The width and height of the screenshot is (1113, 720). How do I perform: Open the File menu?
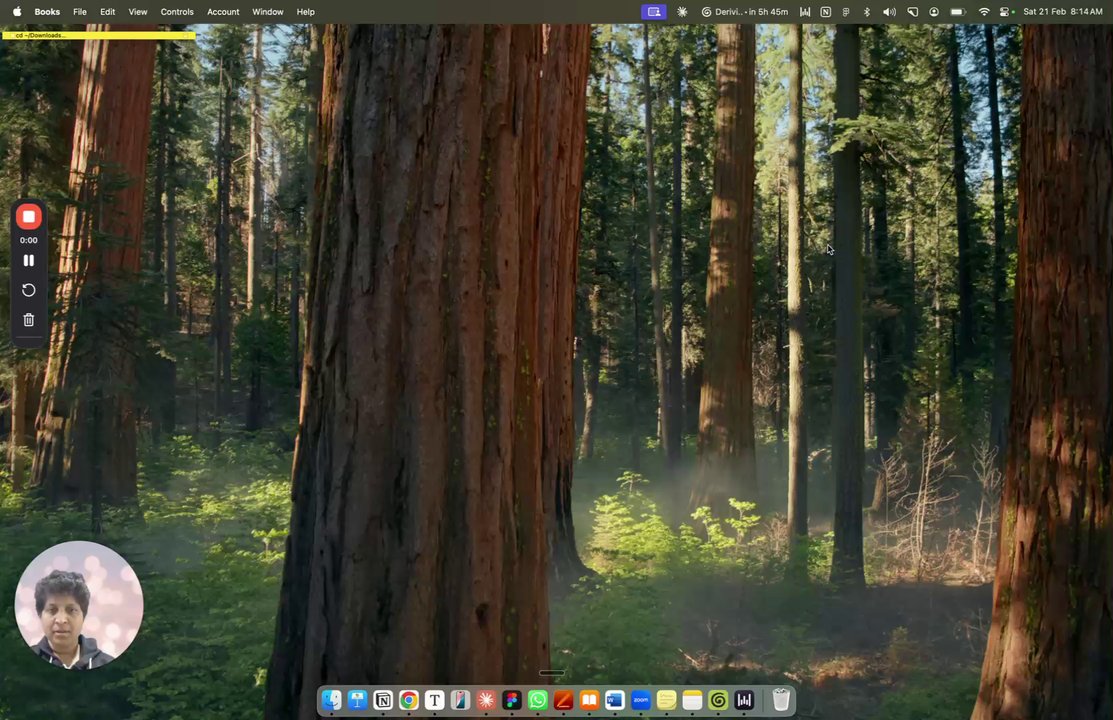(x=80, y=11)
